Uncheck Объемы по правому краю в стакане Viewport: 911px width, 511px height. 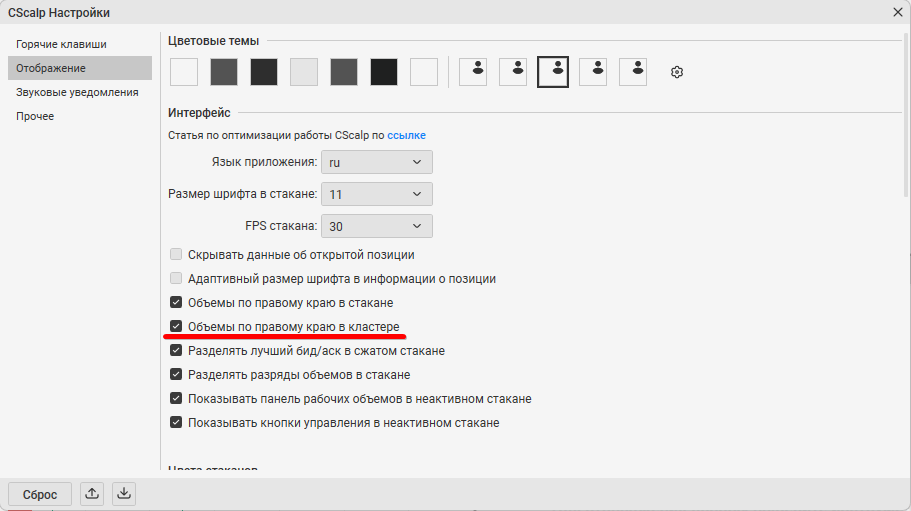[176, 302]
